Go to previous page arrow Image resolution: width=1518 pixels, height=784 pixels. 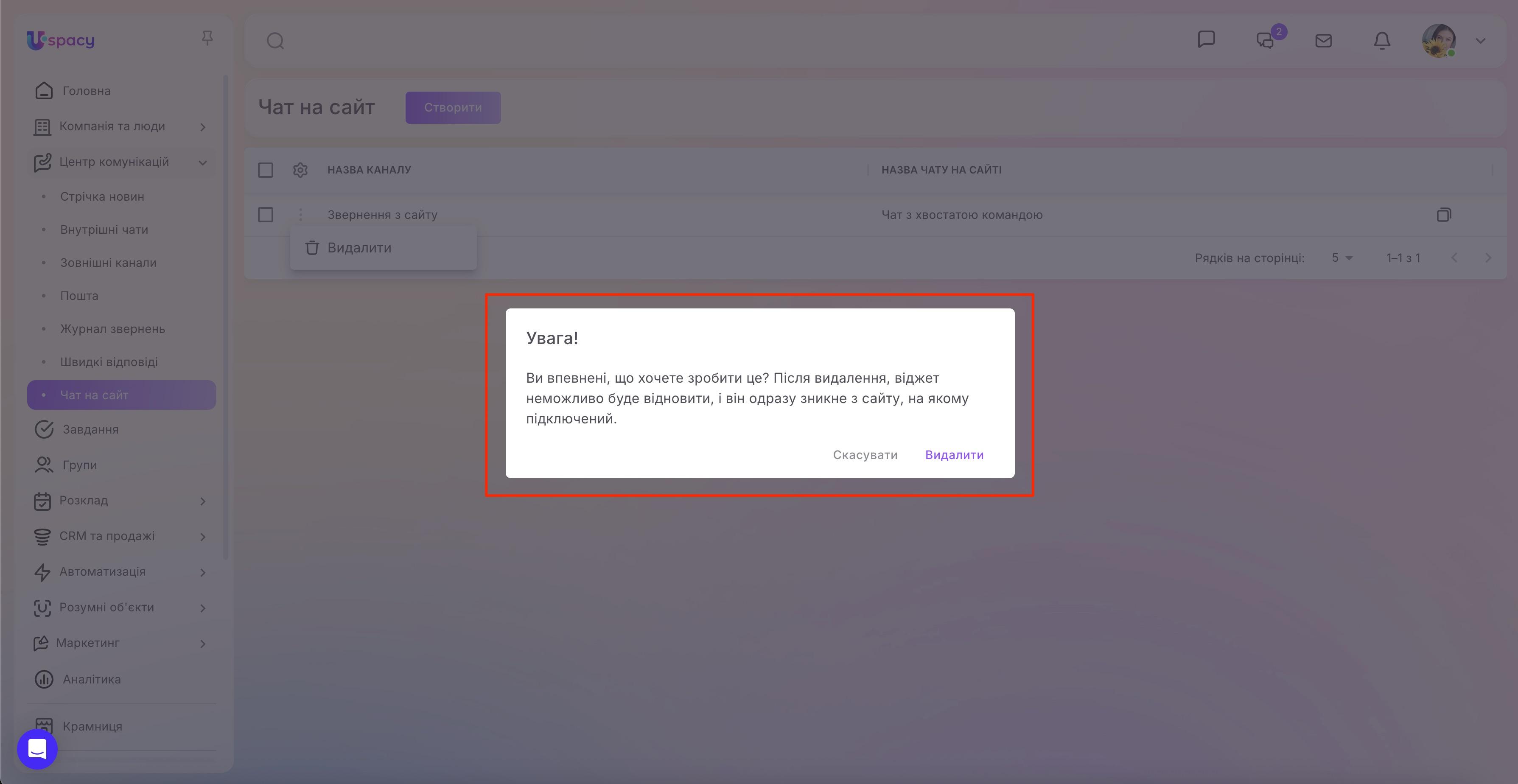(1454, 258)
